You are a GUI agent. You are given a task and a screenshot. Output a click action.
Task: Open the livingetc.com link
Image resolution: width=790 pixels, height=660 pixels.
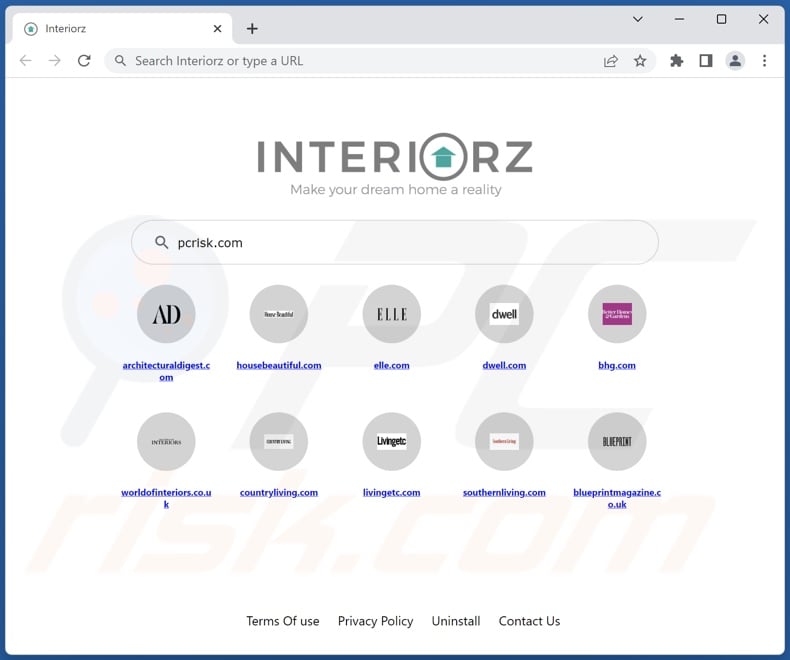coord(391,492)
